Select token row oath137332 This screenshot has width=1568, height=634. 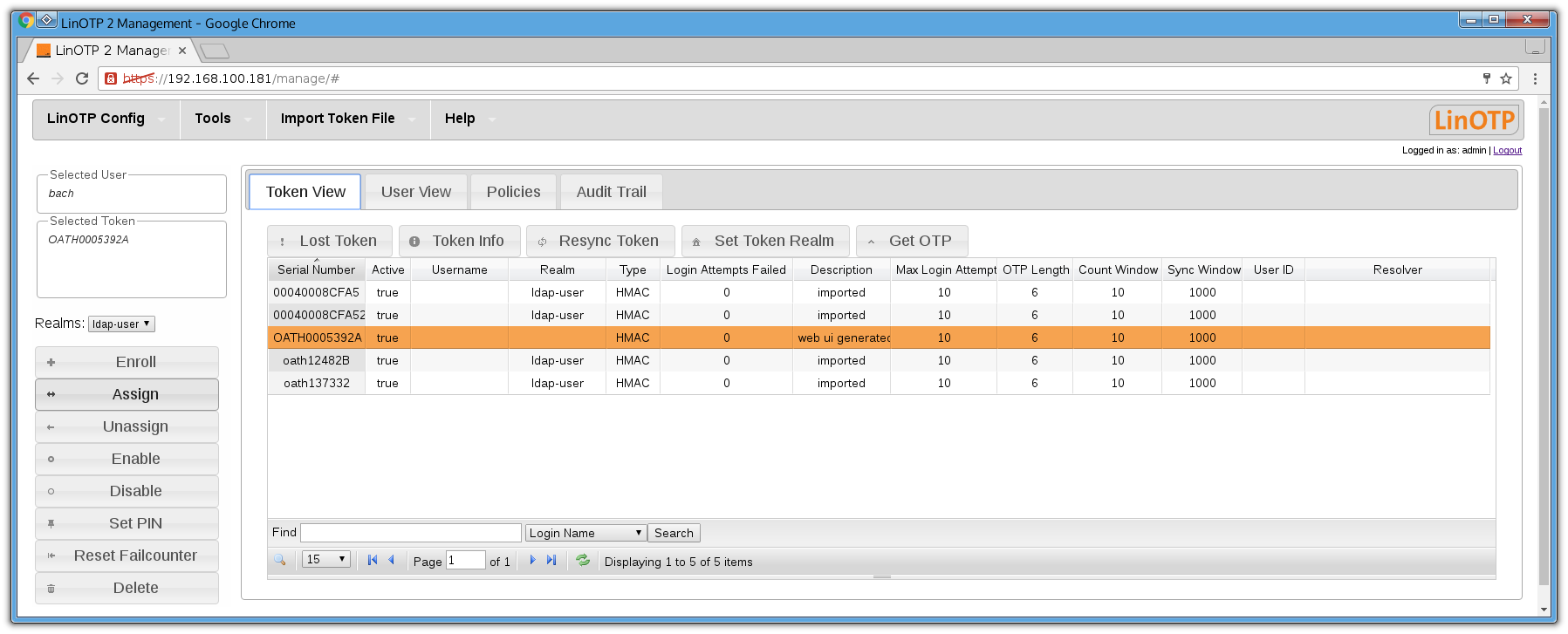coord(316,383)
